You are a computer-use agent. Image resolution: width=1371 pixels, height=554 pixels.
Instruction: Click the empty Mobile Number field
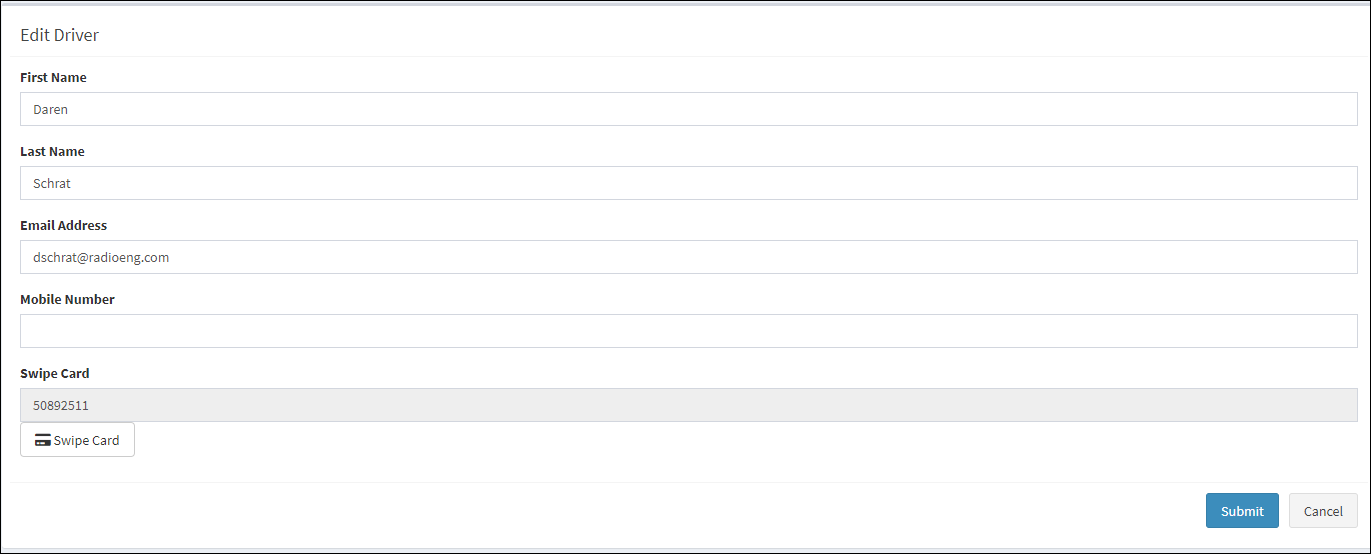coord(688,331)
